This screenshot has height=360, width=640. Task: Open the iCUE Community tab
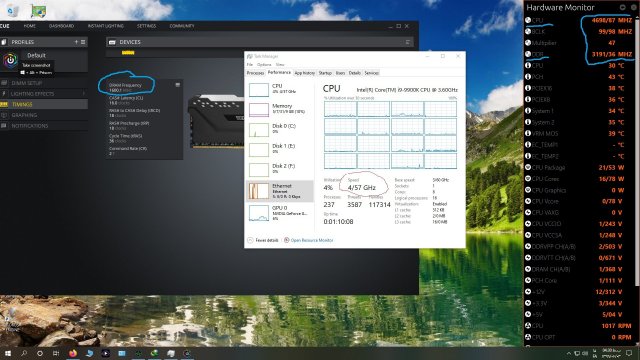[182, 26]
